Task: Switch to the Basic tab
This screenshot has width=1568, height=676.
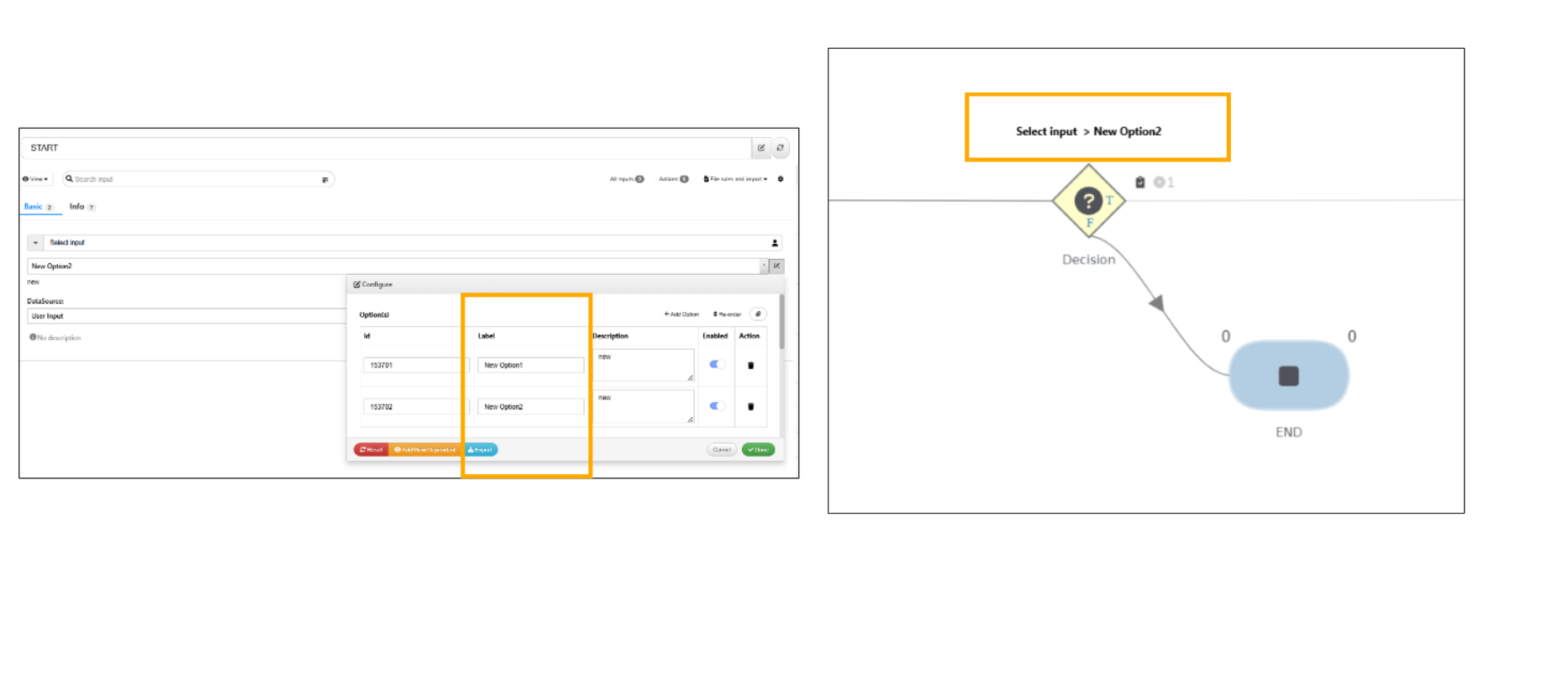Action: click(34, 207)
